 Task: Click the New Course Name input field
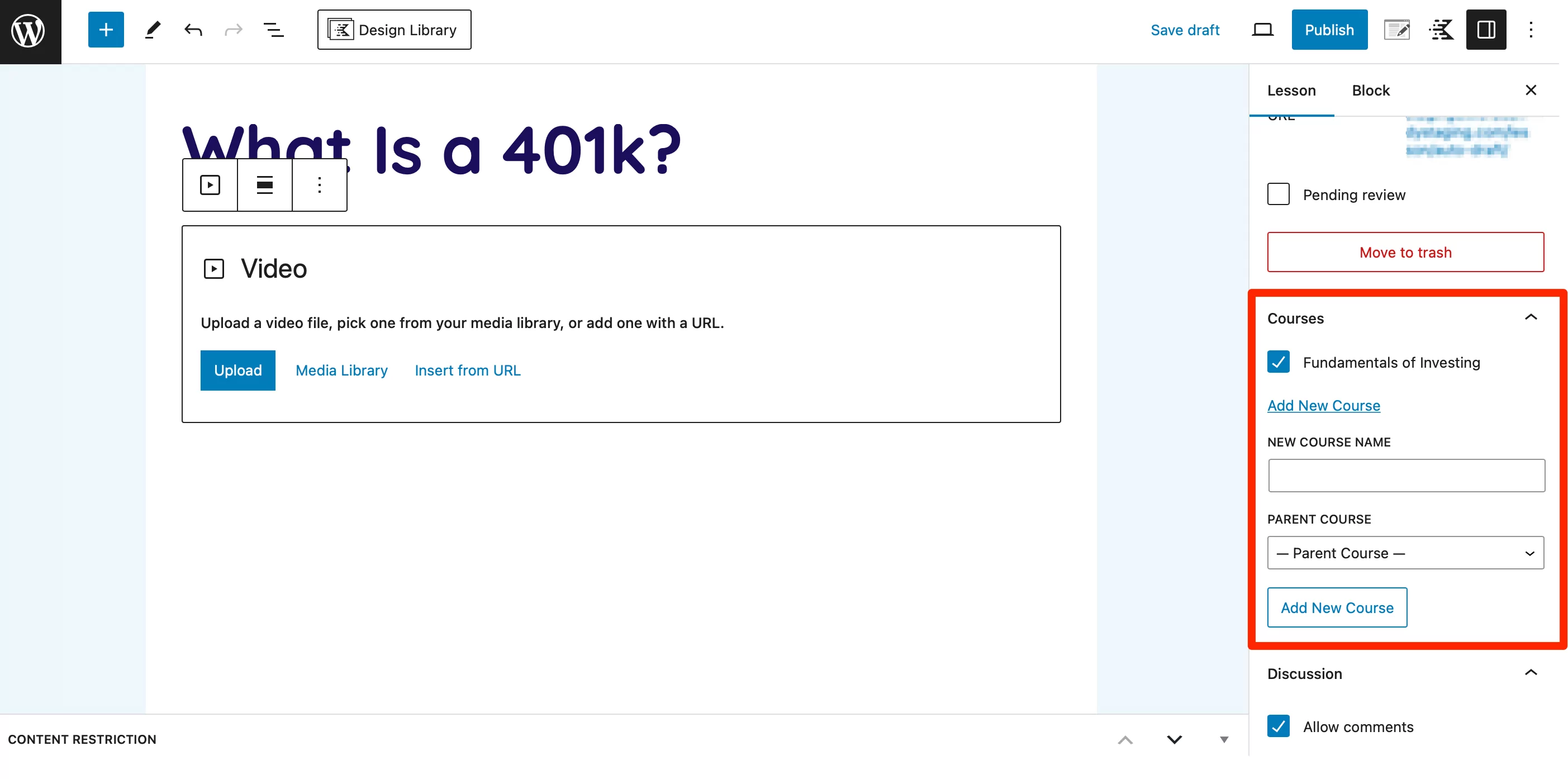1405,475
